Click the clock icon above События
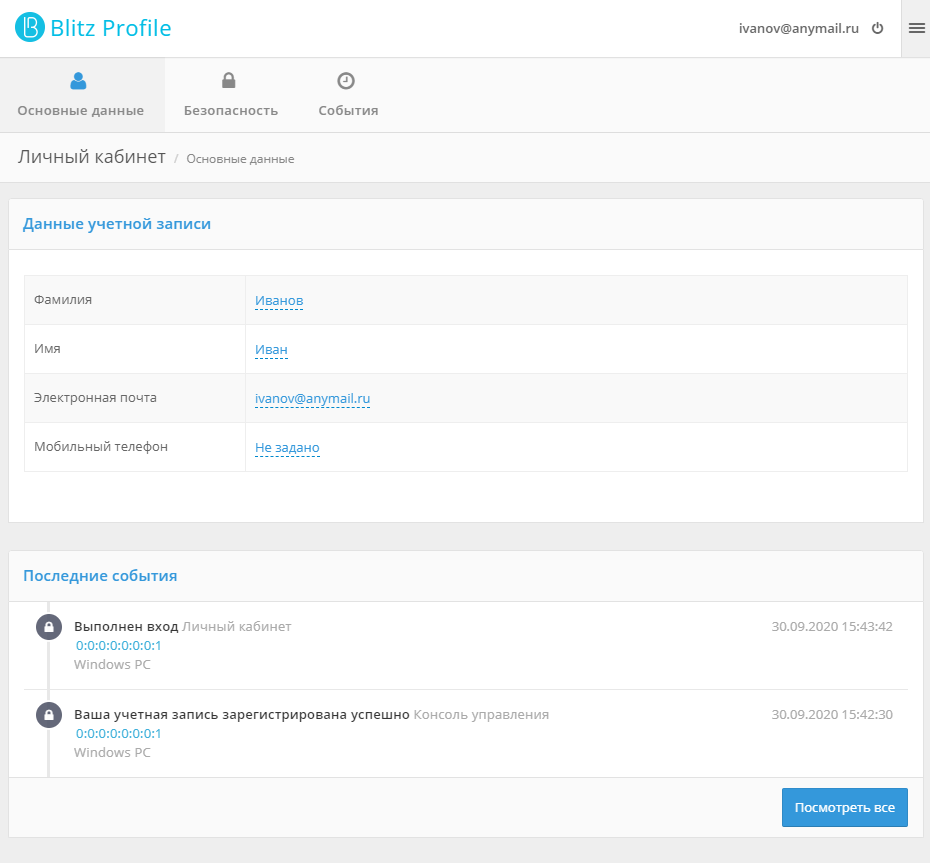 346,81
